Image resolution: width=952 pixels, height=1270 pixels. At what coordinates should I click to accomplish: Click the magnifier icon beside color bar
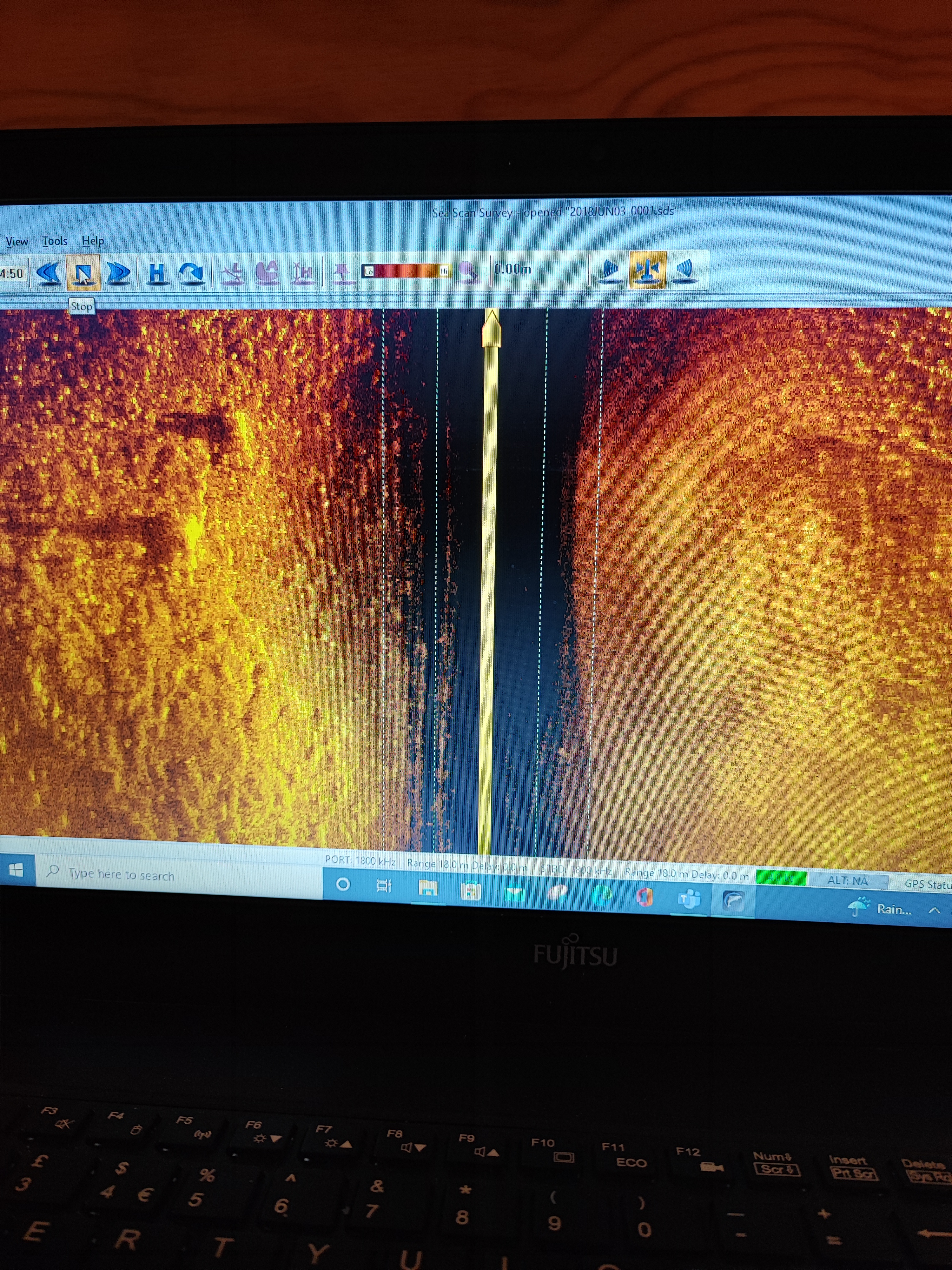[x=468, y=271]
